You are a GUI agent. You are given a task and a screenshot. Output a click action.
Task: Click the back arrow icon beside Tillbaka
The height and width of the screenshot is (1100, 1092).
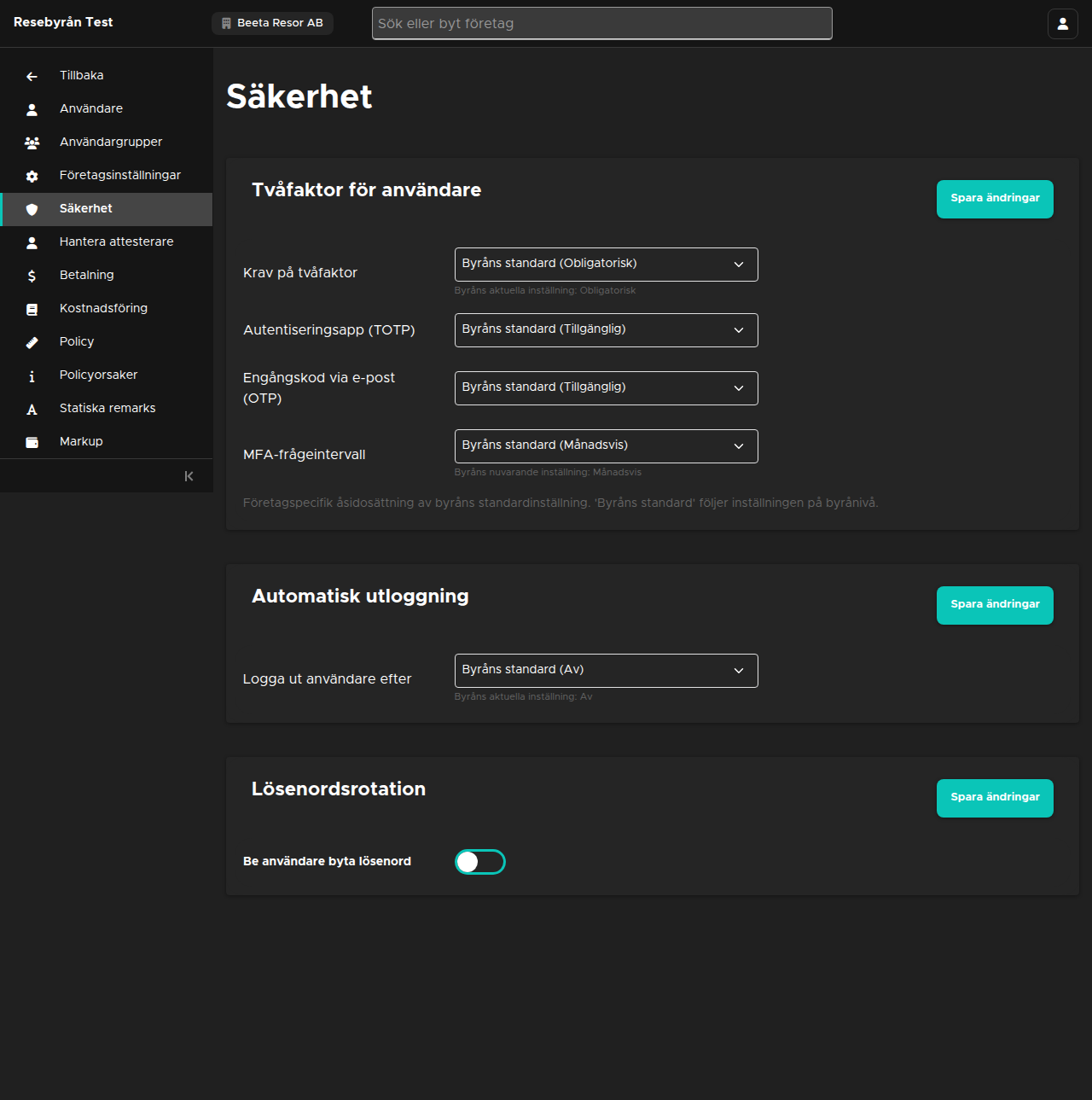tap(32, 77)
